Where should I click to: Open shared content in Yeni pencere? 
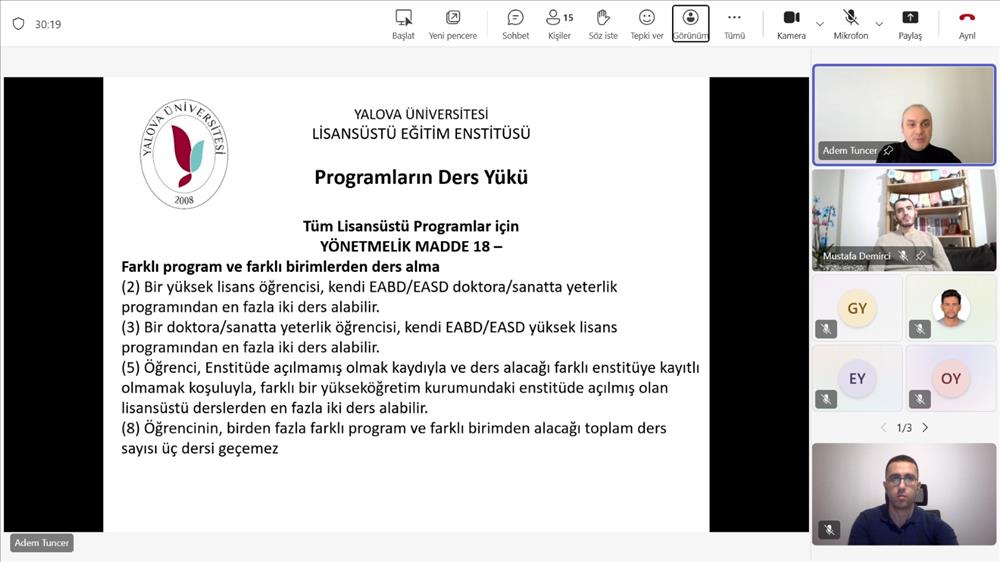(453, 24)
